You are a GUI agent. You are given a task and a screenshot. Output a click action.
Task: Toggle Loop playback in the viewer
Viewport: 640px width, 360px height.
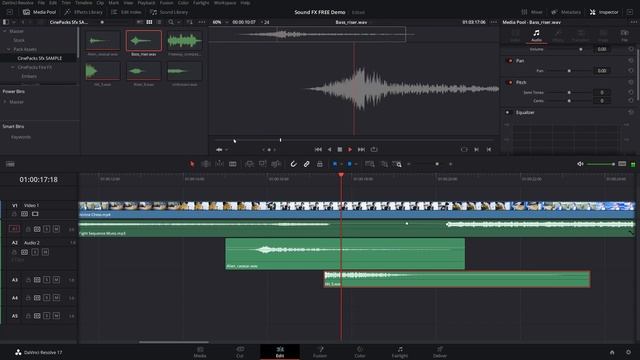coord(374,150)
